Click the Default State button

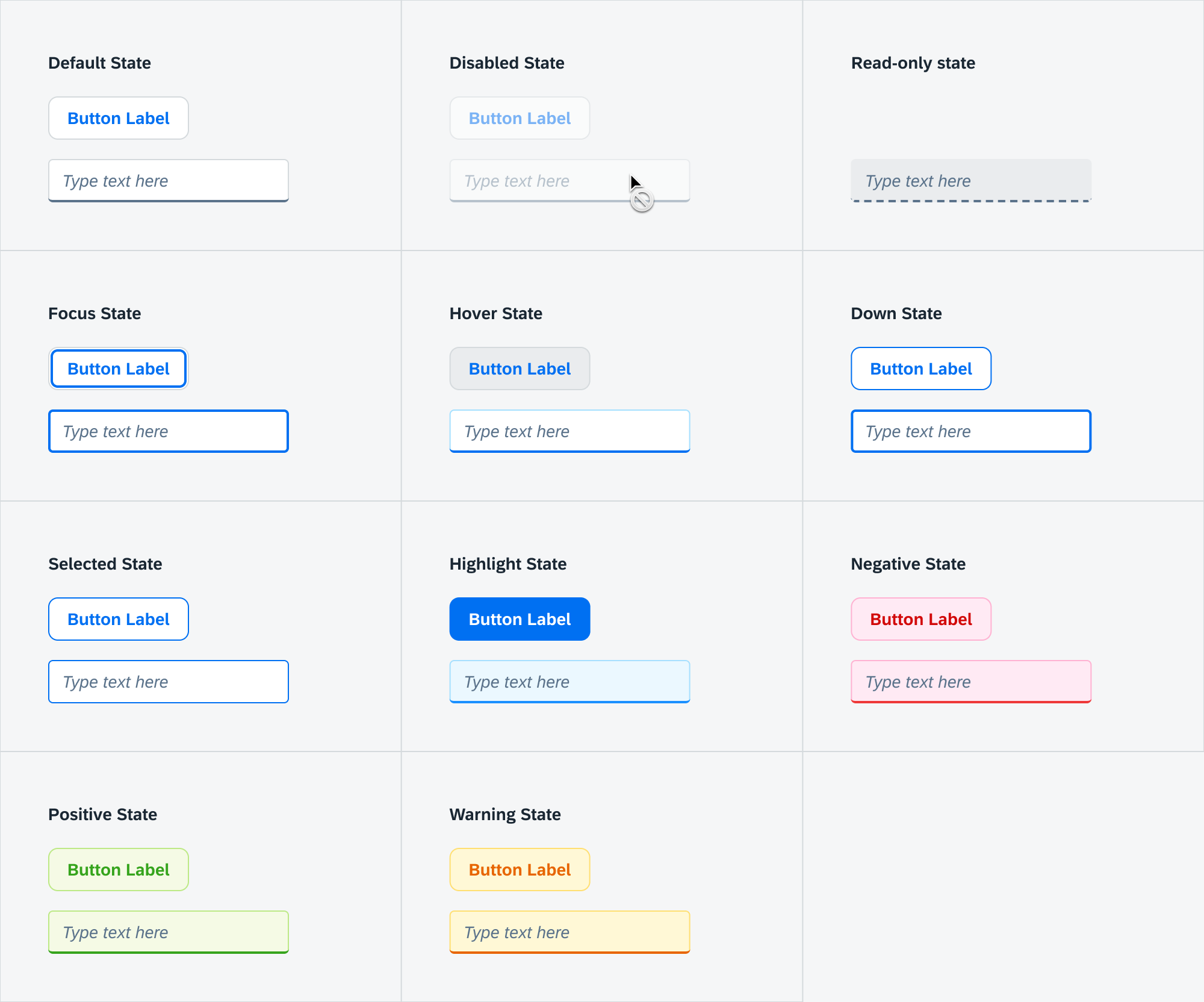tap(119, 118)
